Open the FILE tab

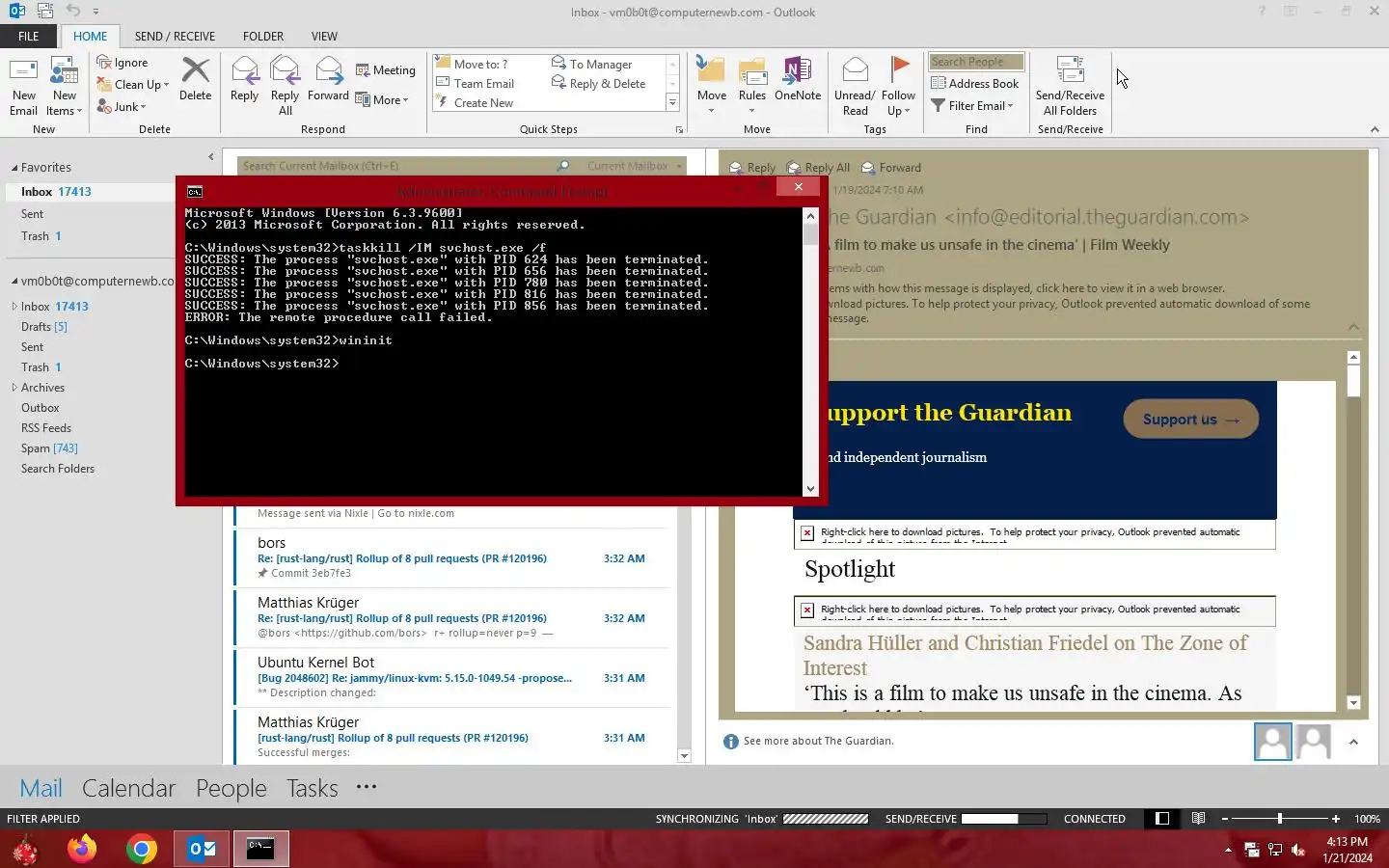29,37
